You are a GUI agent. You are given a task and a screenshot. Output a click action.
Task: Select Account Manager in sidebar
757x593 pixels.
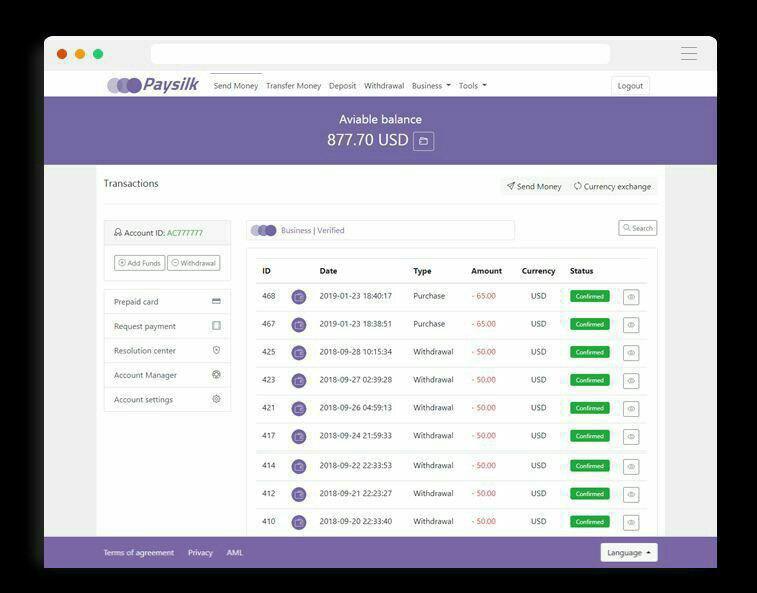click(168, 375)
